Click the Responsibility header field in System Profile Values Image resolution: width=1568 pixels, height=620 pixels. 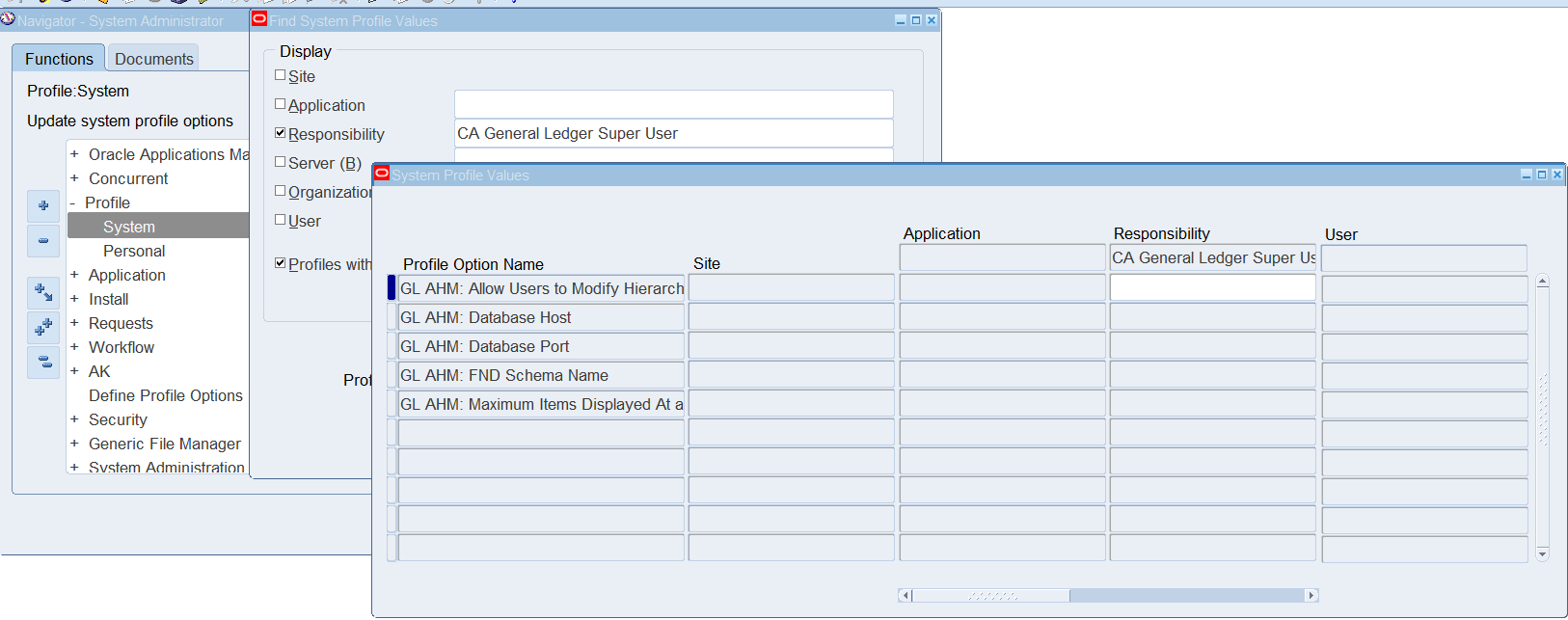coord(1213,257)
